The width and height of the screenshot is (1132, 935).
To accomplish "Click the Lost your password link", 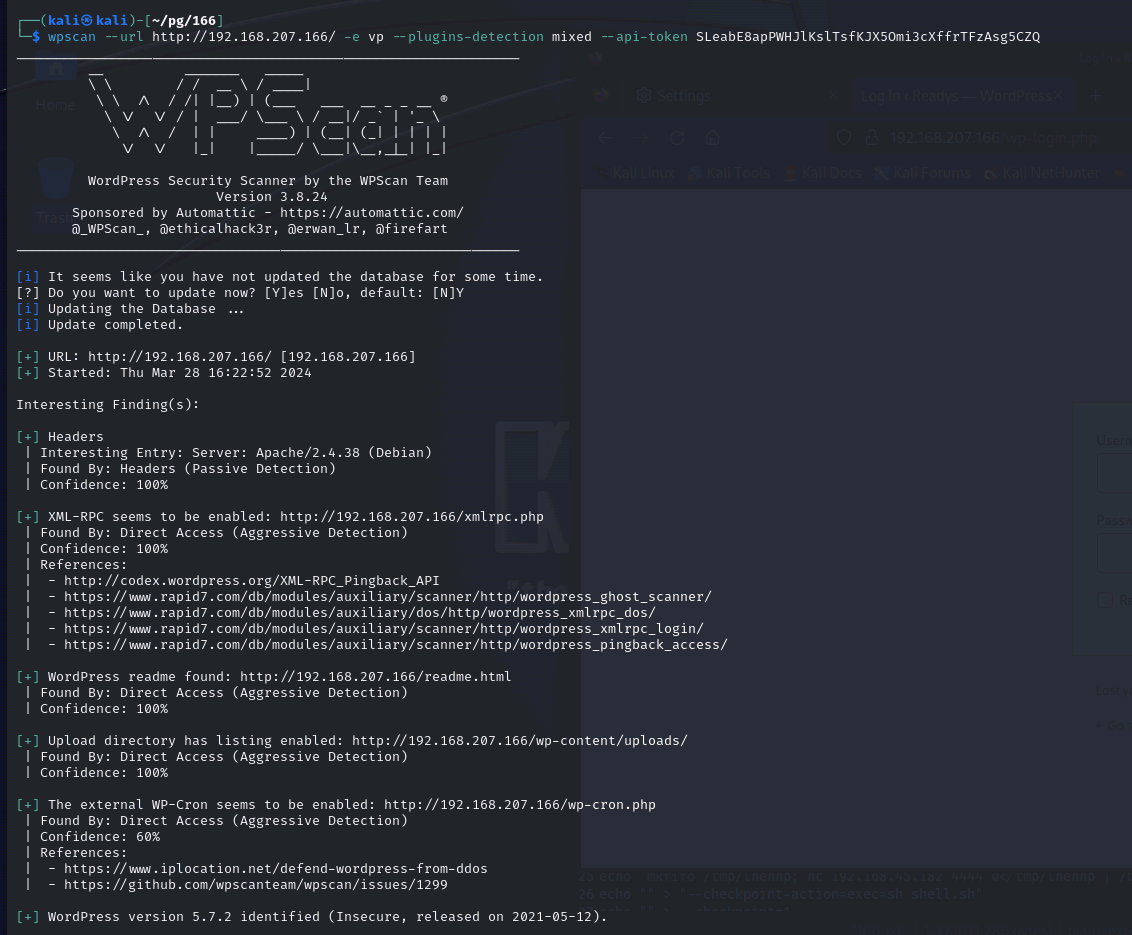I will click(1113, 691).
